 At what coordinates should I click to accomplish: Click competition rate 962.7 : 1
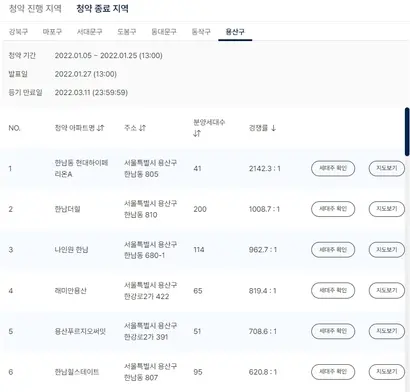pos(263,250)
